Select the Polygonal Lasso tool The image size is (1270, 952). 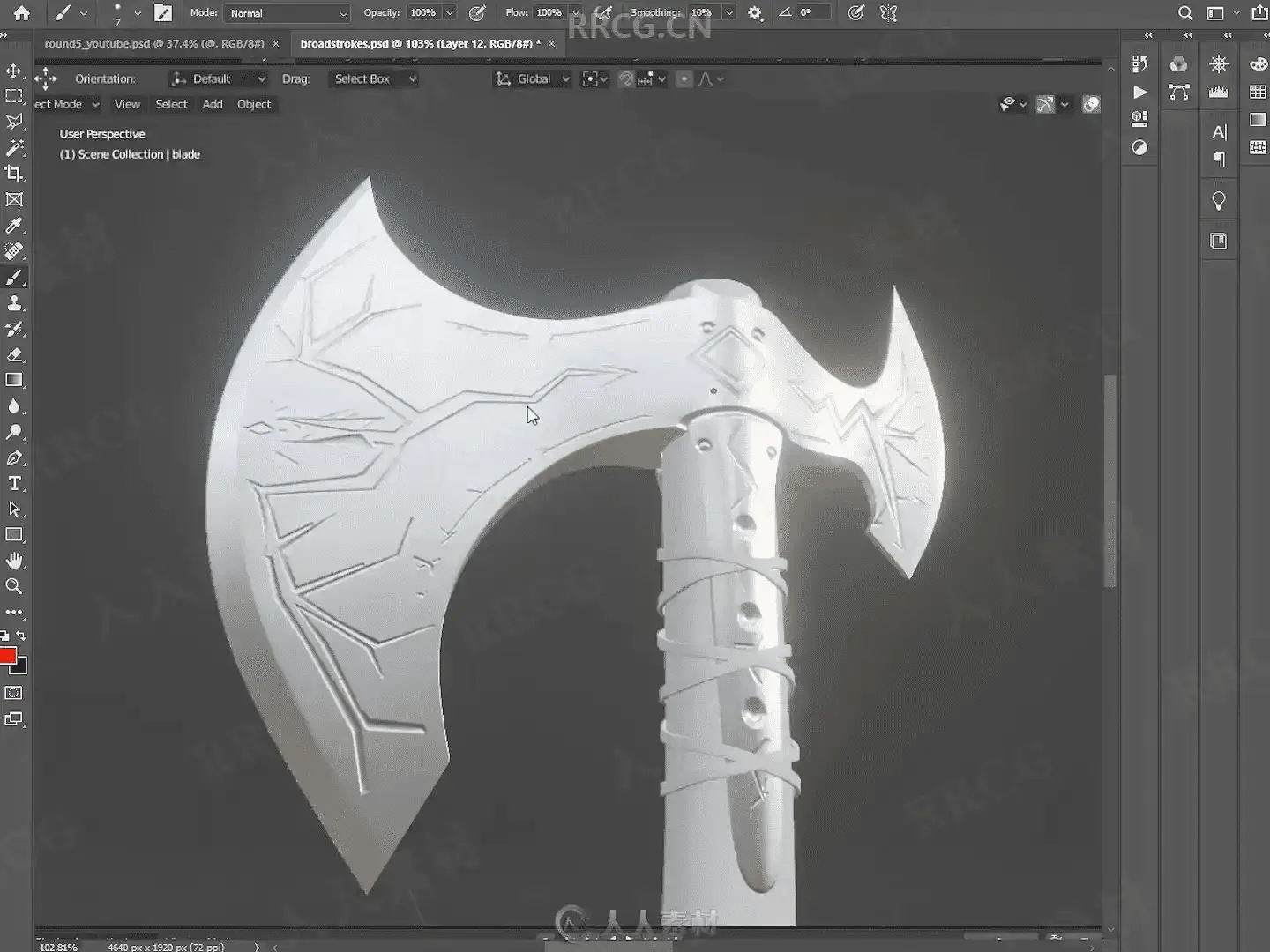[x=14, y=122]
